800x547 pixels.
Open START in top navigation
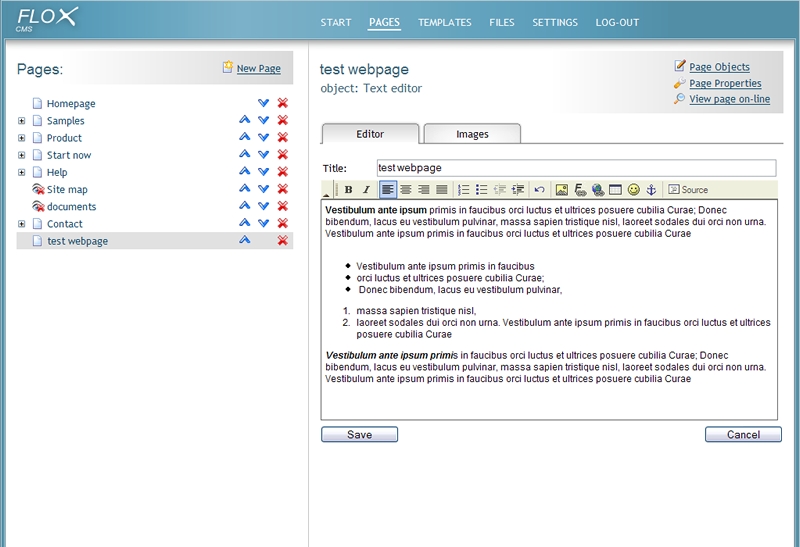click(336, 22)
